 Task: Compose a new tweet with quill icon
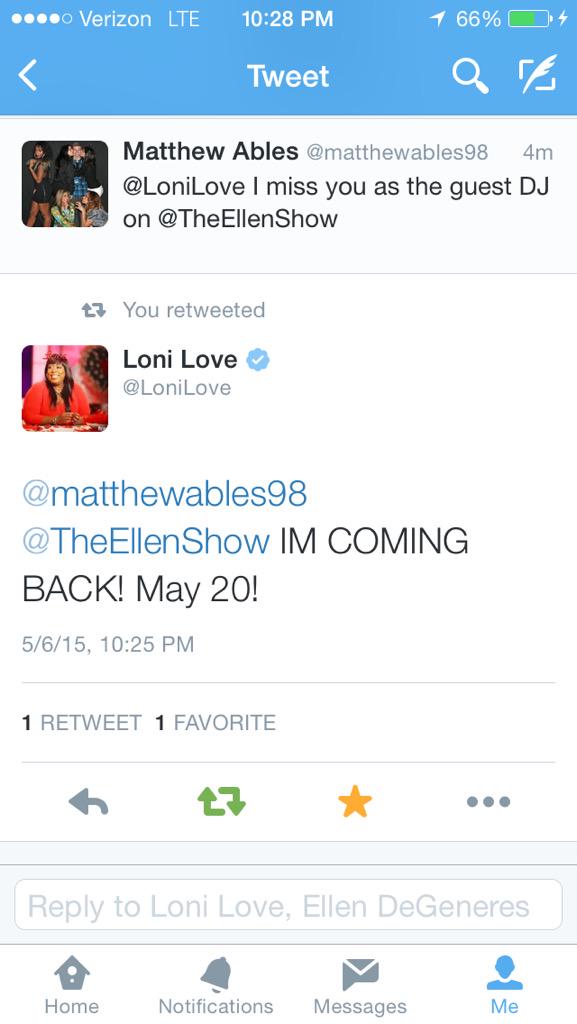pyautogui.click(x=537, y=73)
